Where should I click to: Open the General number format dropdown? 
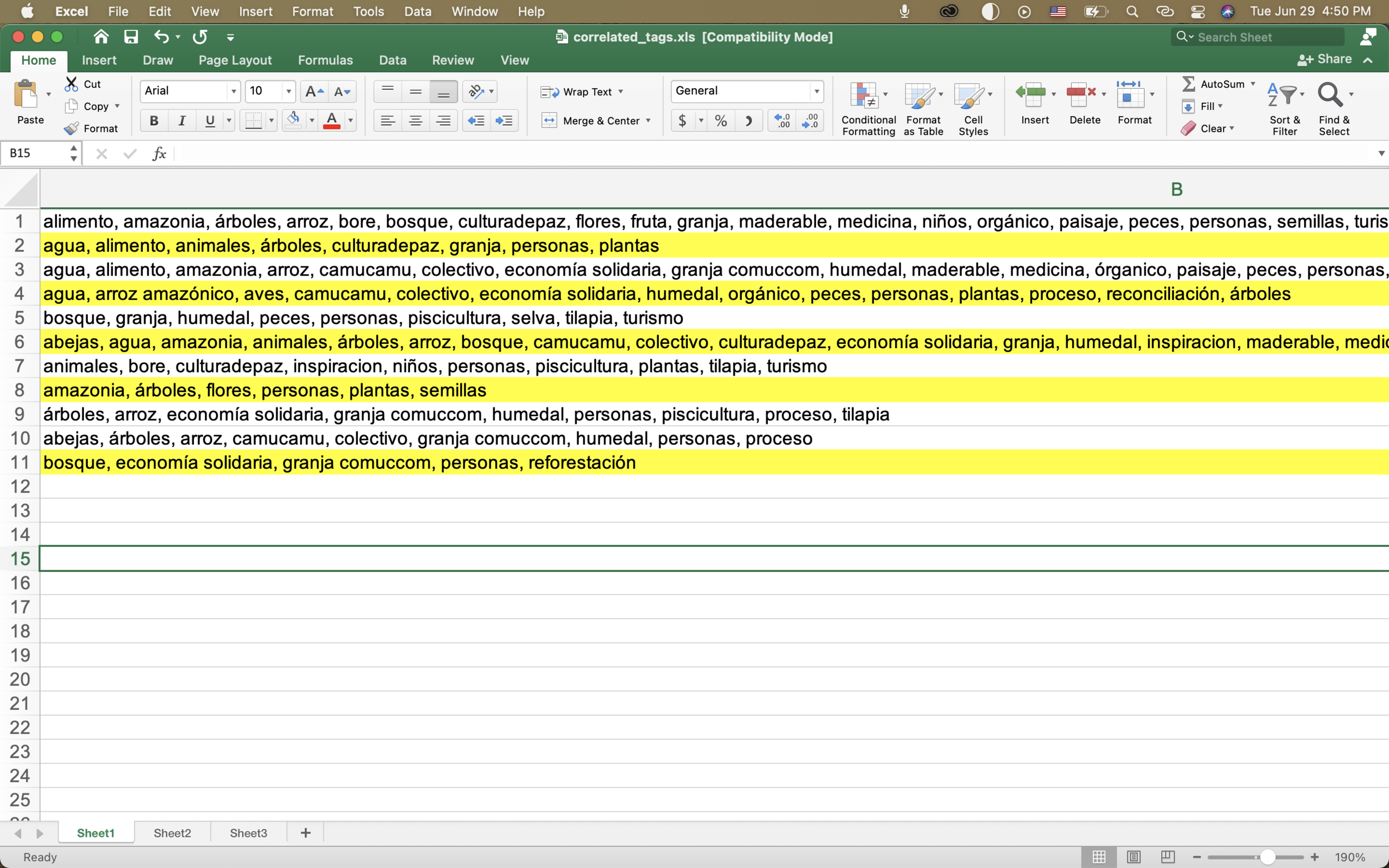coord(817,91)
